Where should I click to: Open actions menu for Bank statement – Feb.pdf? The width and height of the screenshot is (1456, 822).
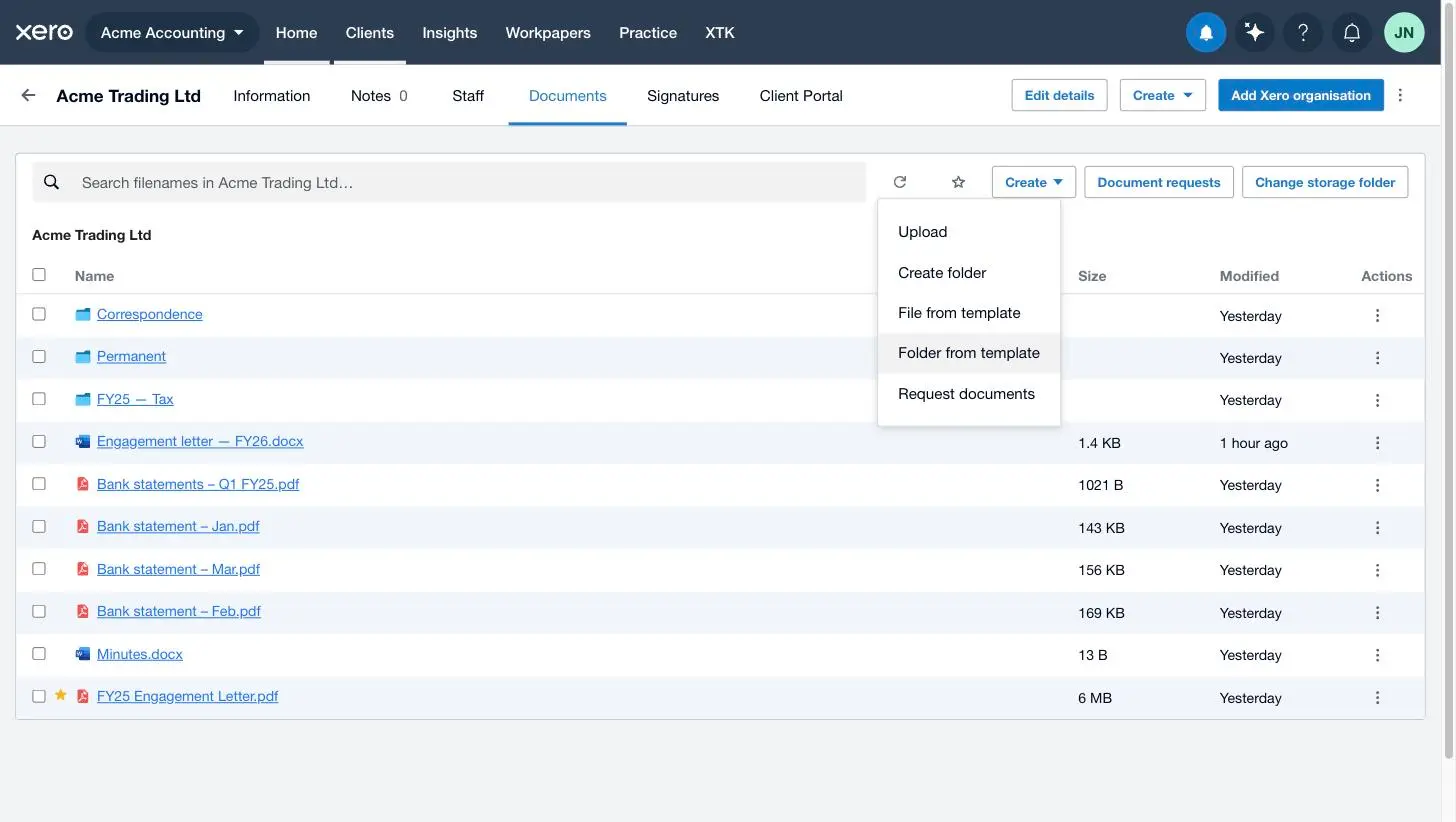point(1377,613)
